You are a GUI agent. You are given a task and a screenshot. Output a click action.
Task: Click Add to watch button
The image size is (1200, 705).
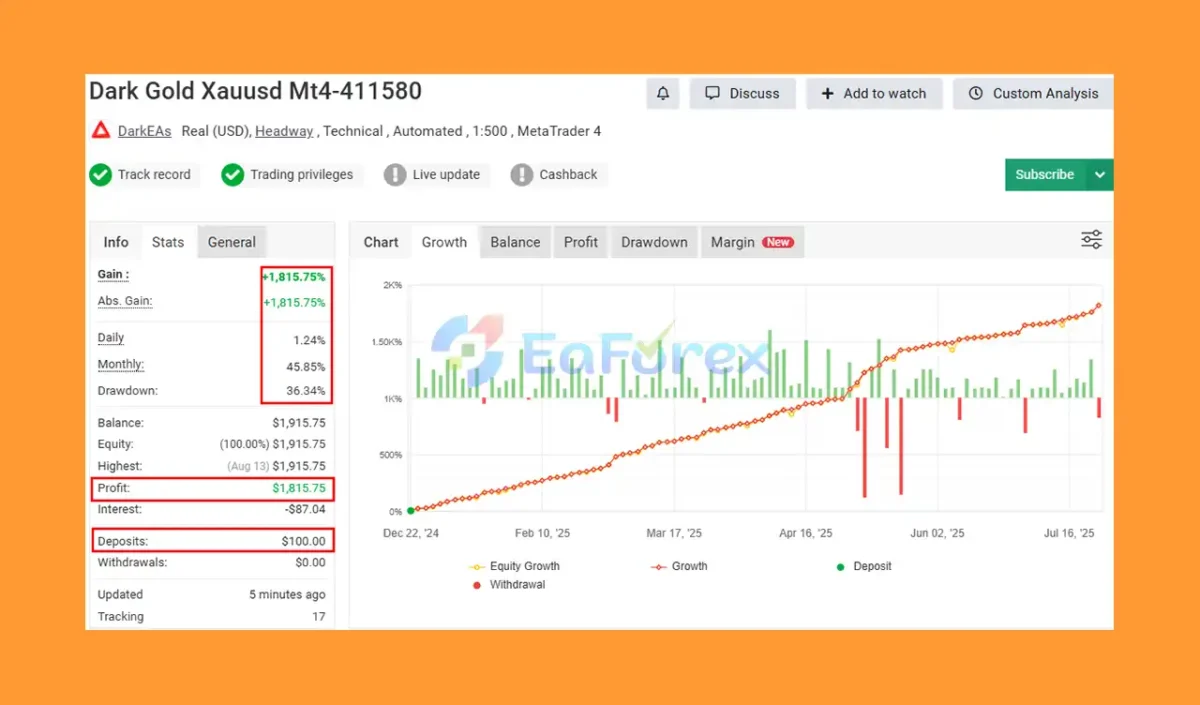[x=874, y=93]
